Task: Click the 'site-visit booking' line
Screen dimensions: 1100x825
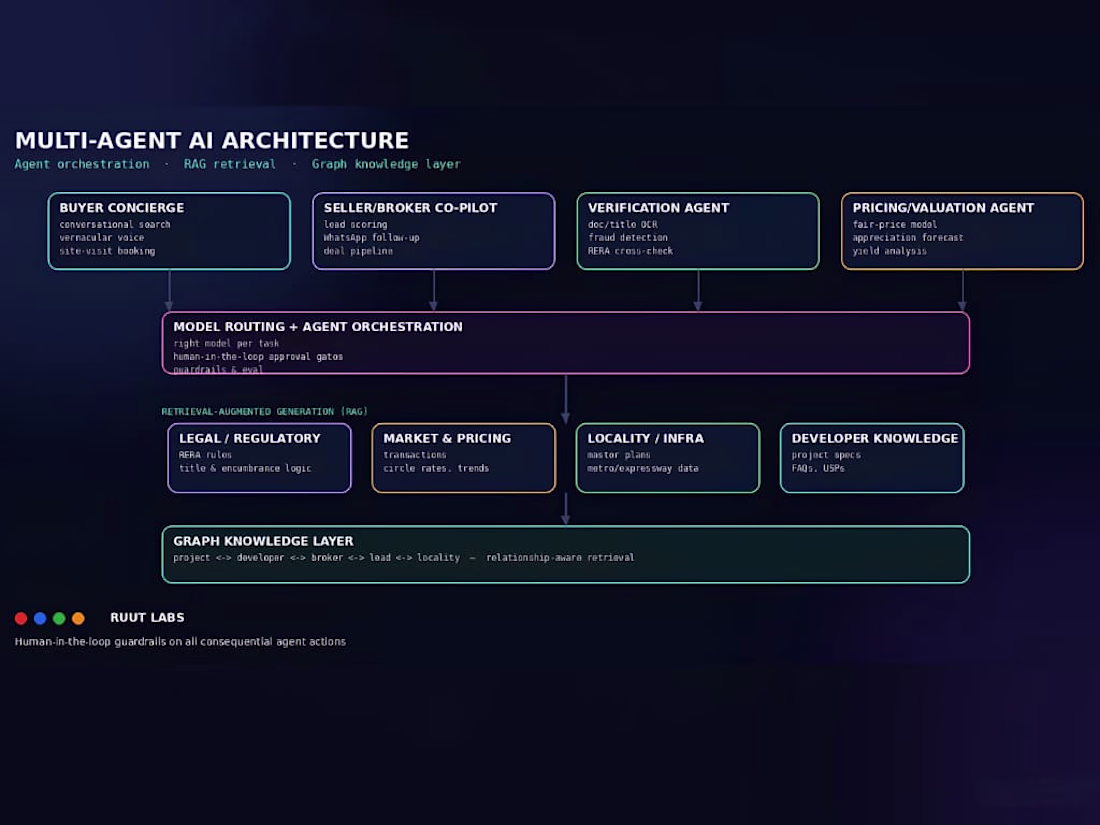Action: [107, 251]
